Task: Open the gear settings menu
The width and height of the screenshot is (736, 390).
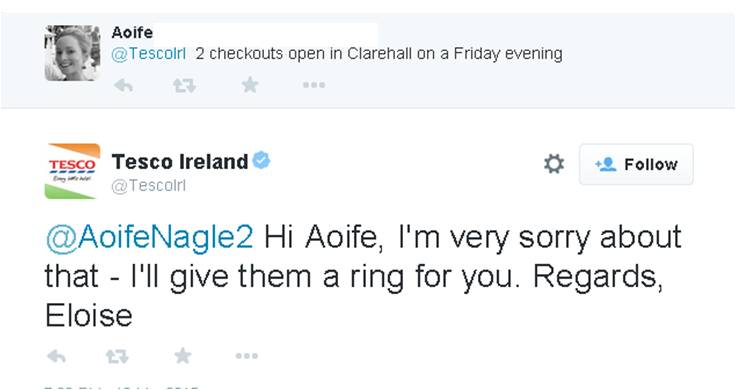Action: pos(554,164)
